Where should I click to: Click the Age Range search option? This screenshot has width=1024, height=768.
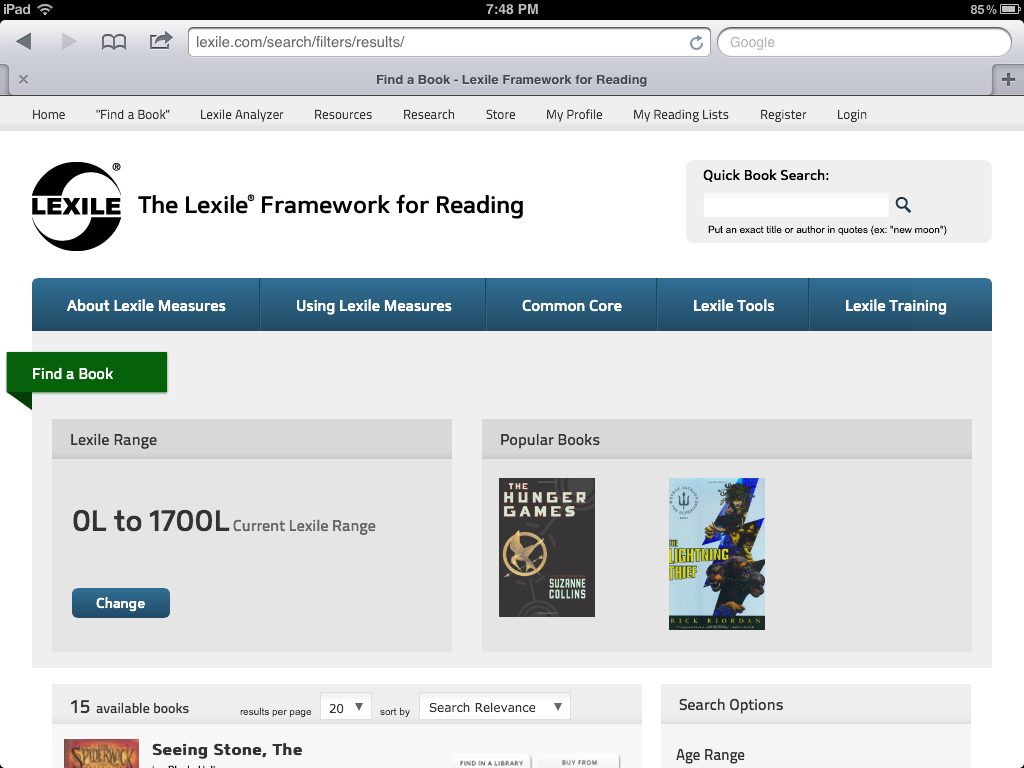click(x=710, y=755)
